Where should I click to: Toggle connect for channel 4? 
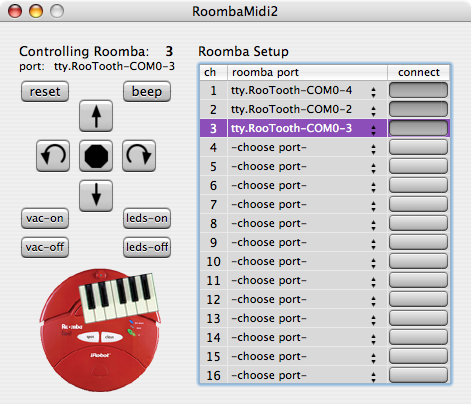coord(418,147)
